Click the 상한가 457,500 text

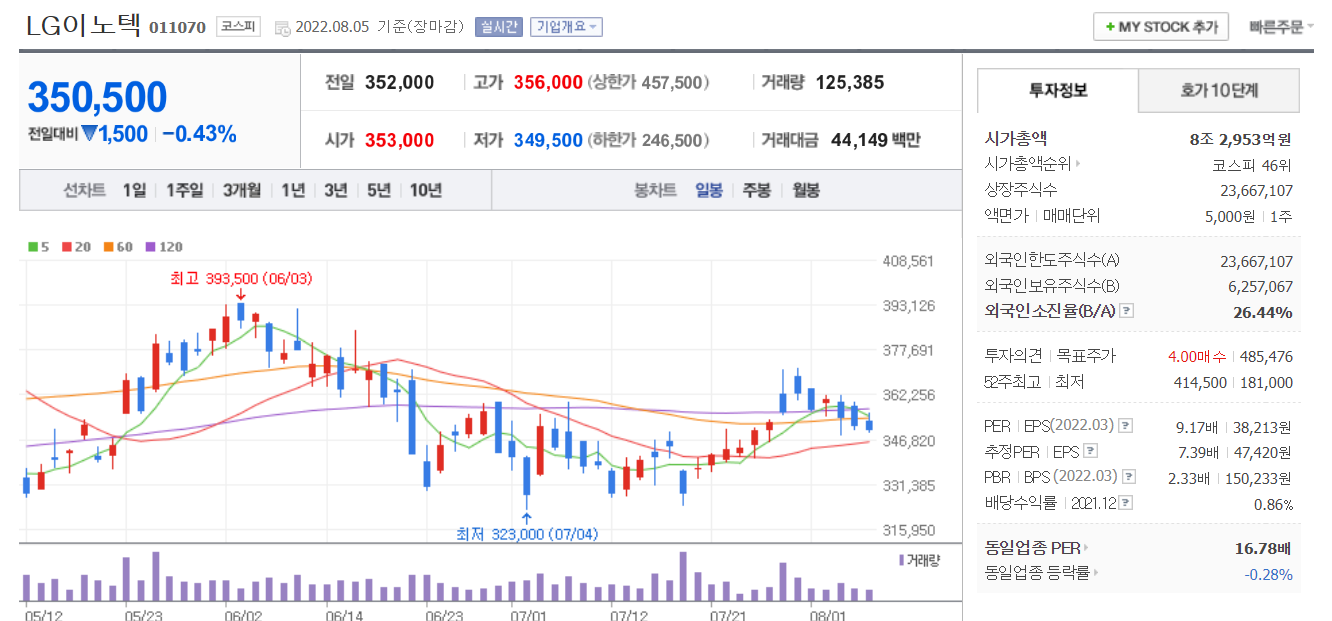[x=649, y=83]
